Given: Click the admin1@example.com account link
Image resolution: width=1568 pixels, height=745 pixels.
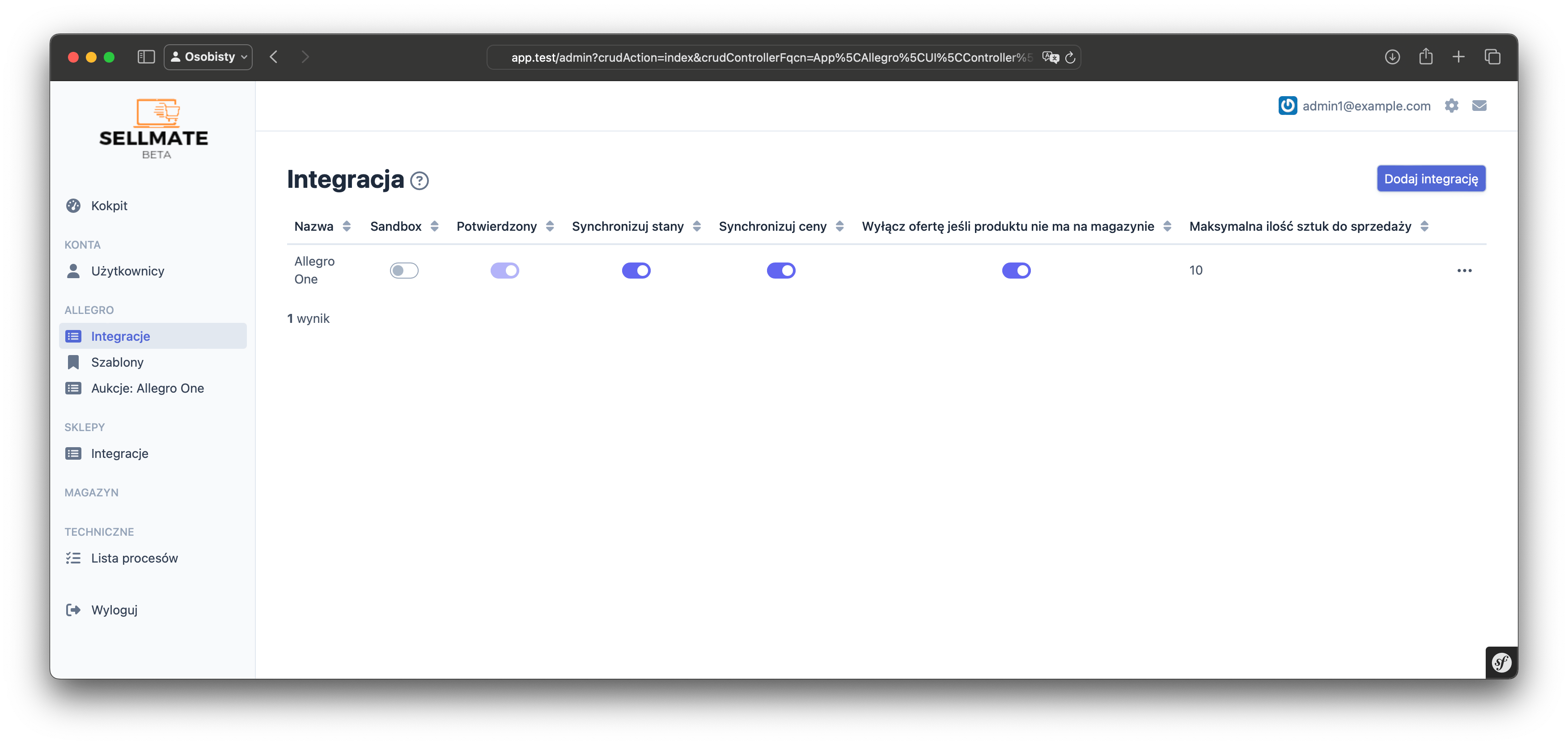Looking at the screenshot, I should click(x=1366, y=106).
